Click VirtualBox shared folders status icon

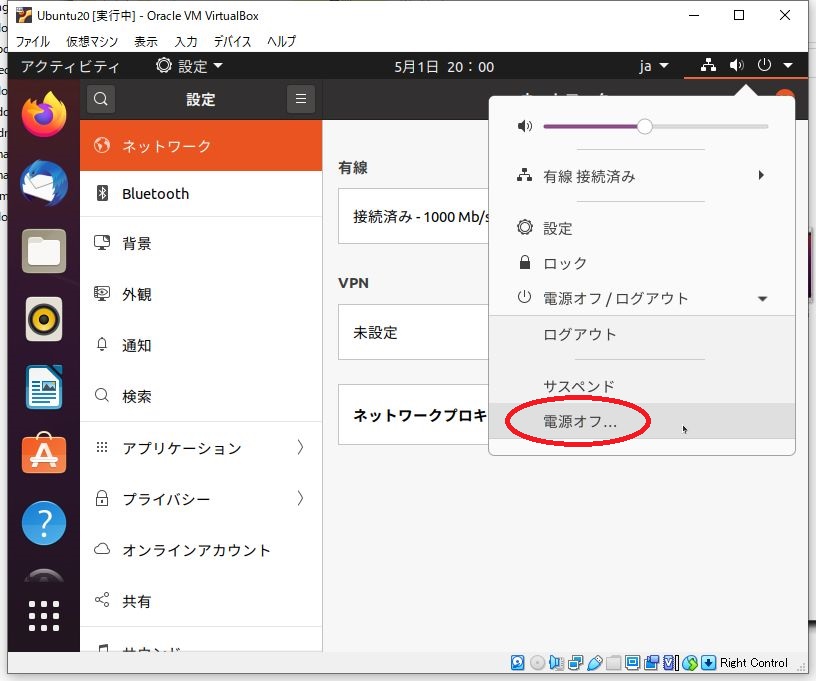613,662
